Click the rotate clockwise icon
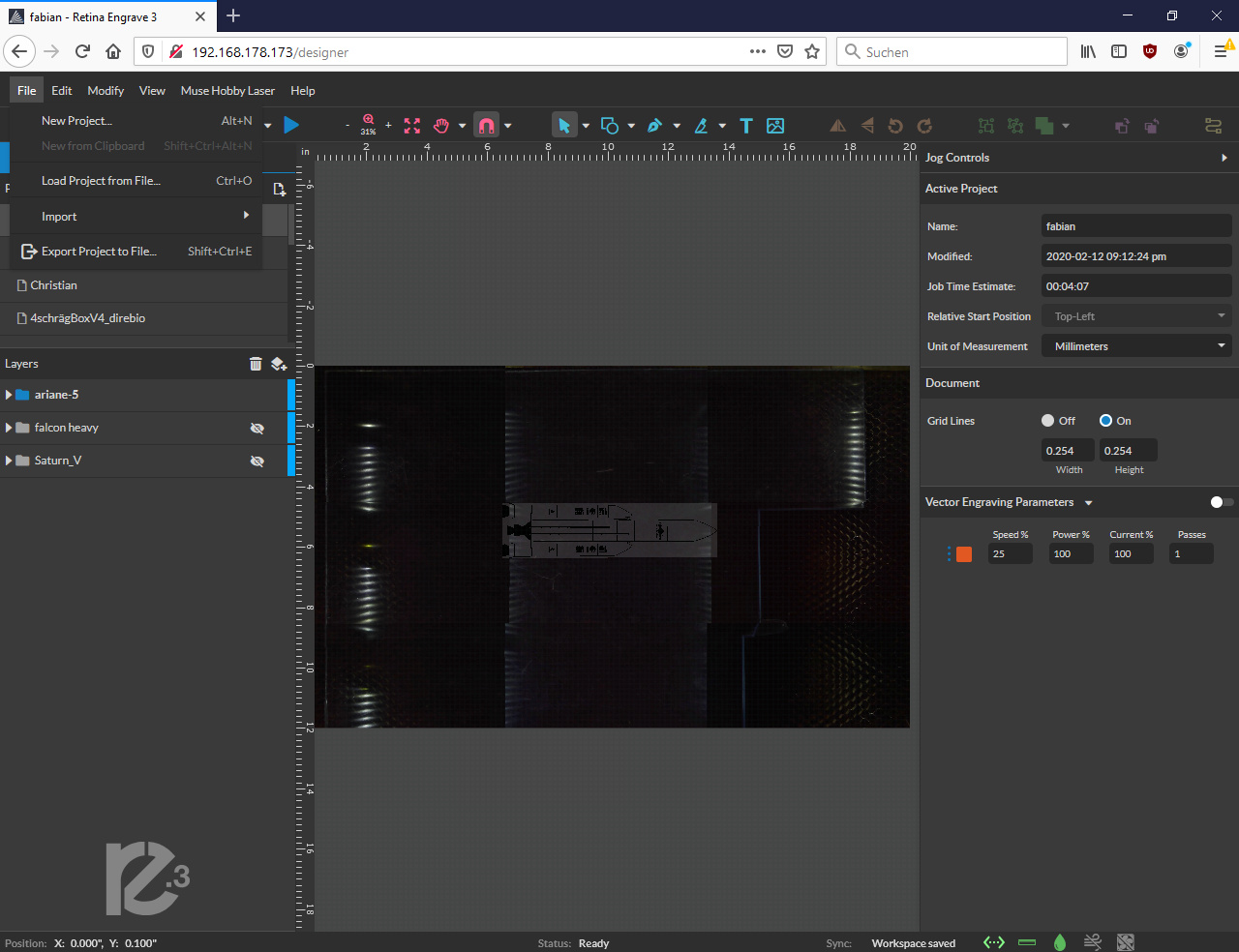The height and width of the screenshot is (952, 1239). click(924, 126)
